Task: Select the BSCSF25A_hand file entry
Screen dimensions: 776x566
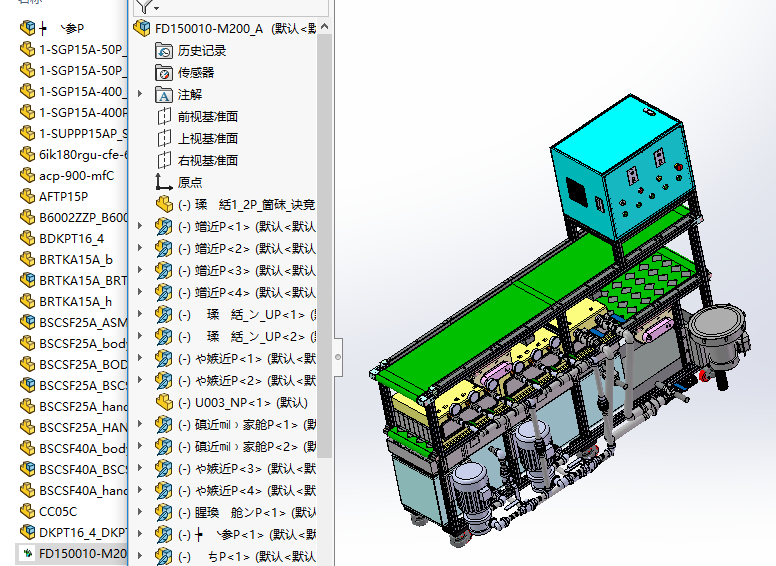Action: pyautogui.click(x=73, y=406)
